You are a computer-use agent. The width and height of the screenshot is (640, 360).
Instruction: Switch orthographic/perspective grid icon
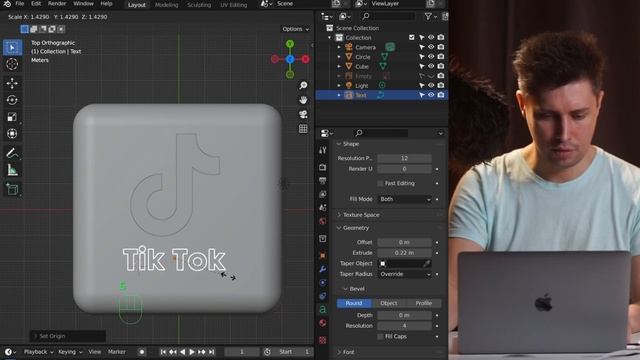point(303,129)
